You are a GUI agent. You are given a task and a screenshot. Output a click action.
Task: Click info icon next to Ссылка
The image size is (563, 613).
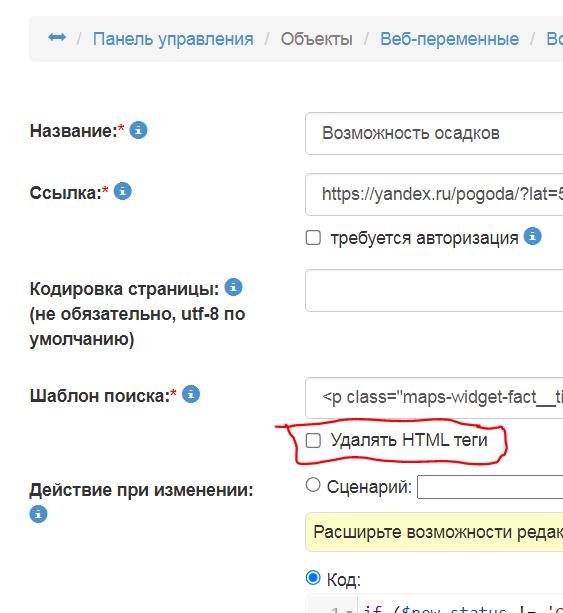point(123,192)
